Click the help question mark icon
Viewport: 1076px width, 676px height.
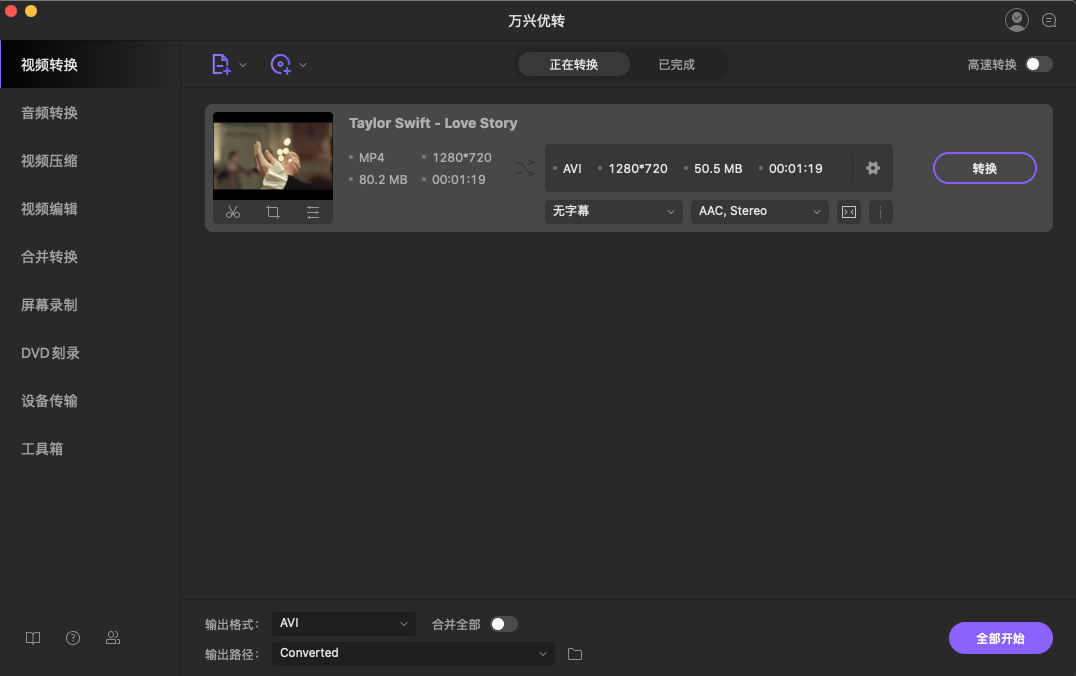point(72,637)
